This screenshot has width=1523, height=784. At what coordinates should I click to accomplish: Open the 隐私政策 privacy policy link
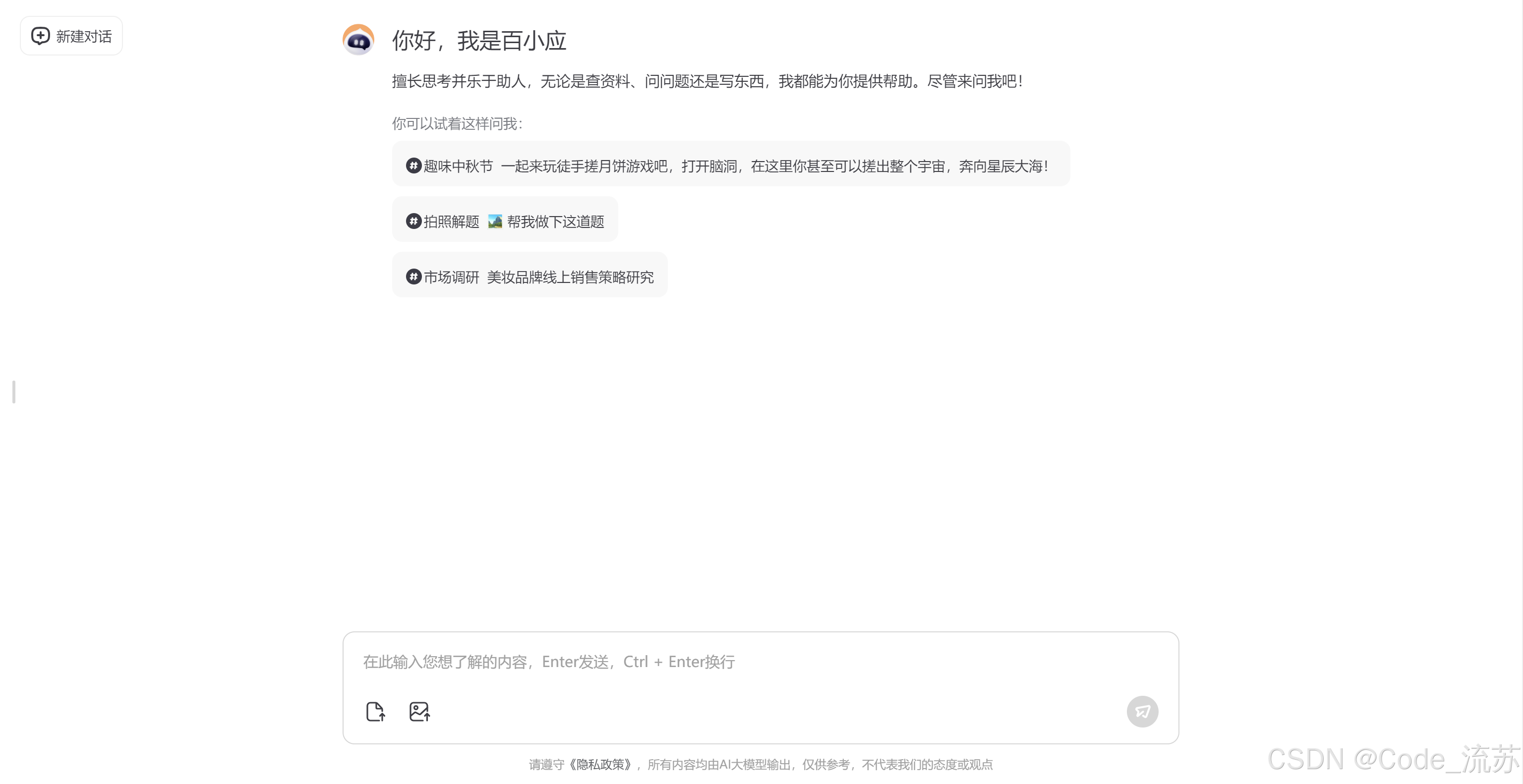[x=600, y=765]
